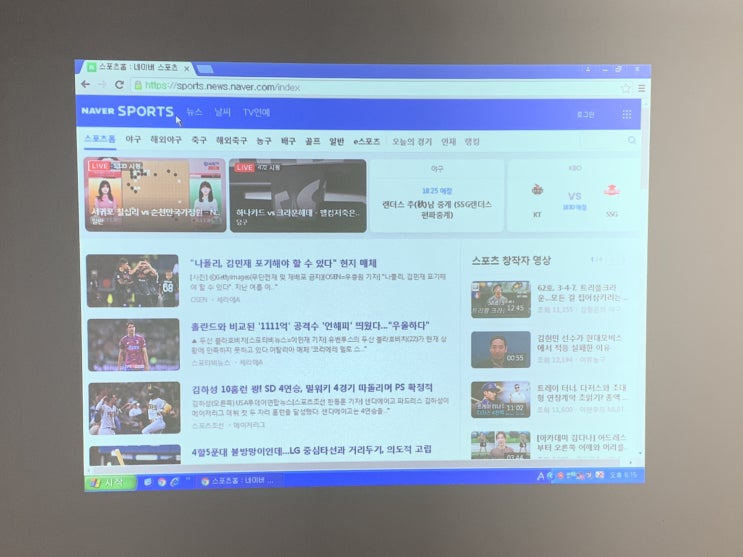Viewport: 743px width, 557px height.
Task: Switch to the 골프 tab
Action: click(x=312, y=141)
